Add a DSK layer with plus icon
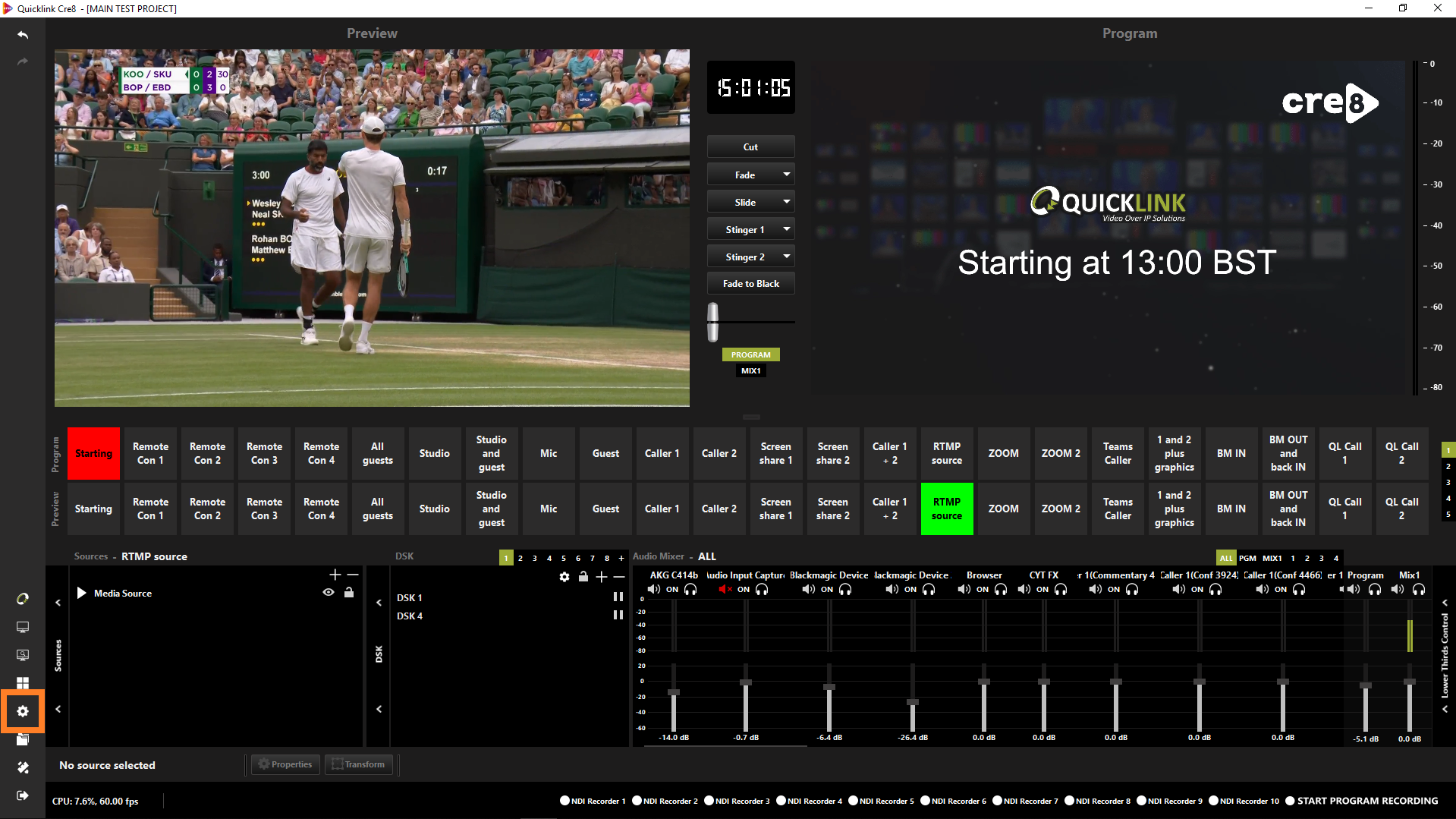The width and height of the screenshot is (1456, 819). click(x=602, y=577)
